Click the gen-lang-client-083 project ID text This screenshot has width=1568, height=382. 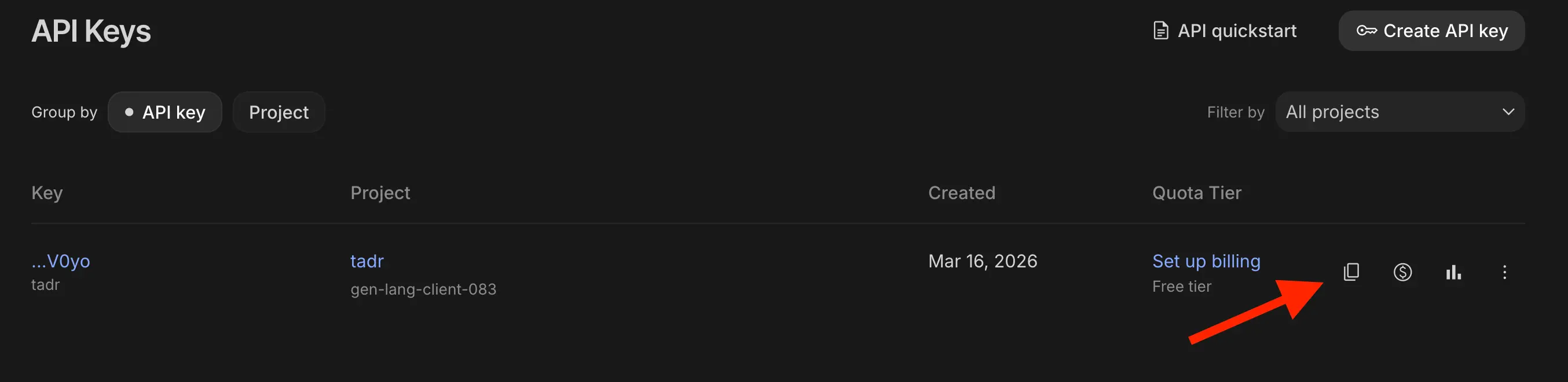coord(423,289)
